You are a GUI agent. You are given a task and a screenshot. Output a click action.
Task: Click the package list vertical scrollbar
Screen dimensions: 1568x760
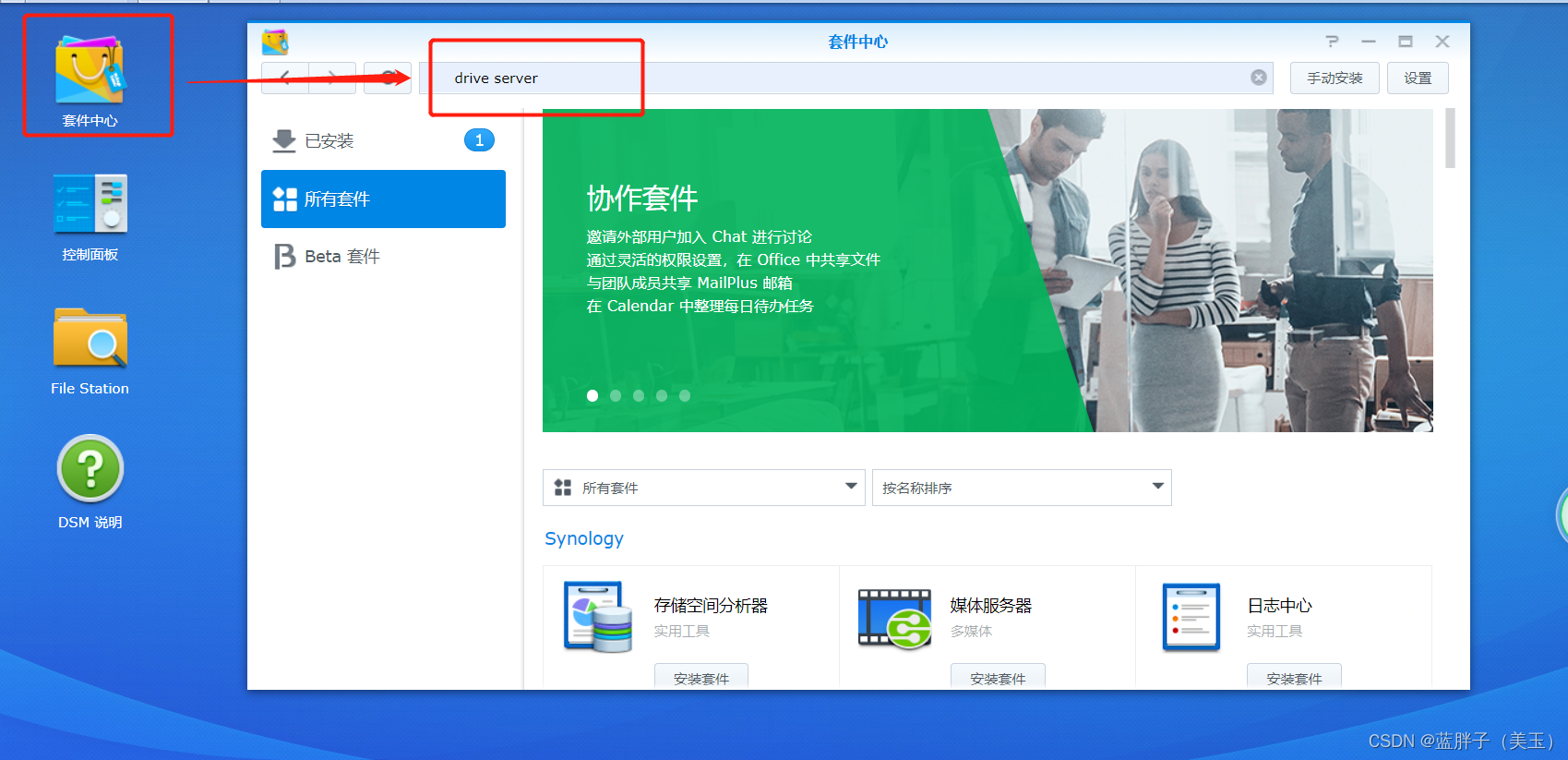tap(1450, 139)
